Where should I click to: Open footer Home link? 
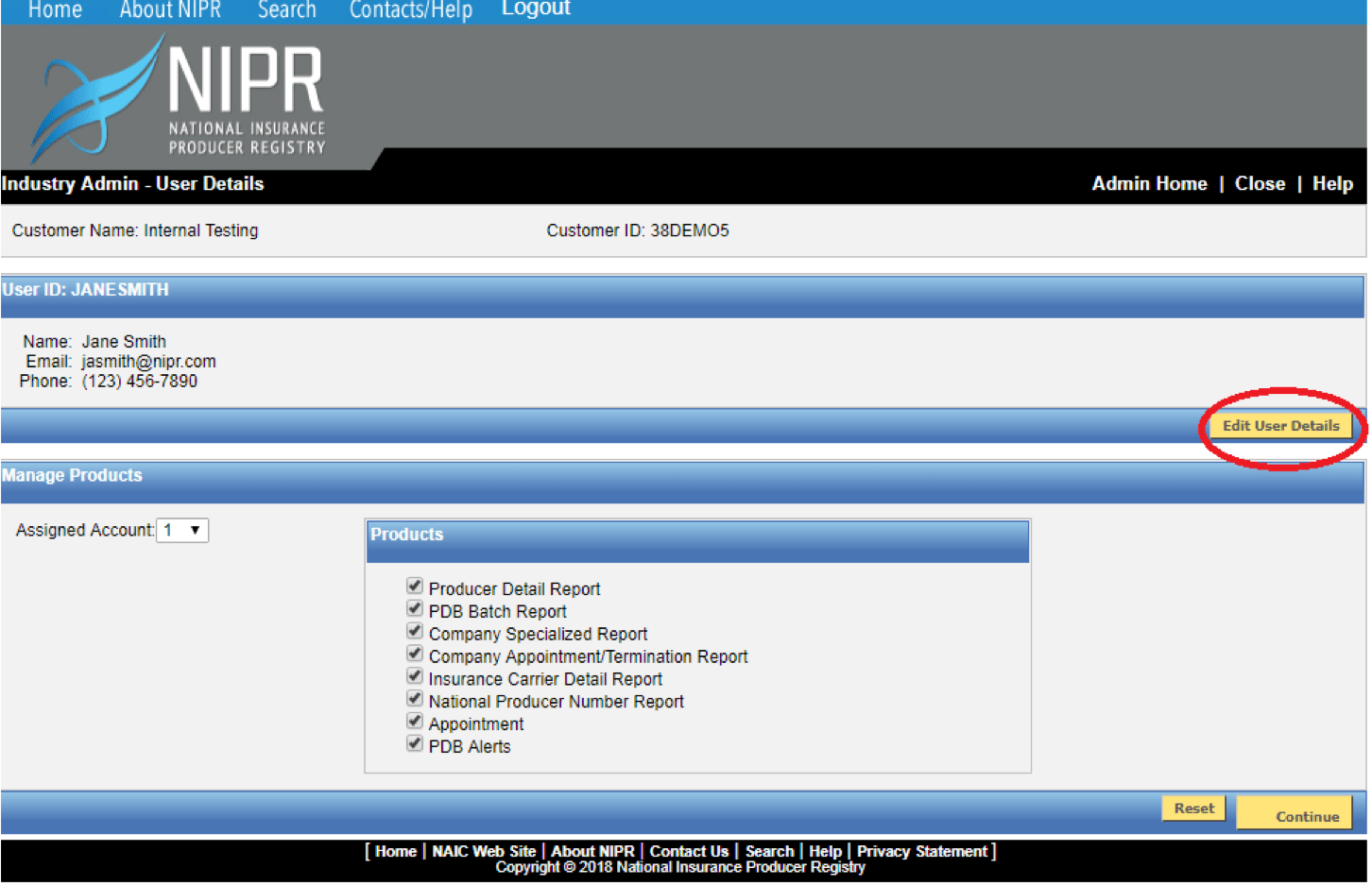tap(396, 852)
